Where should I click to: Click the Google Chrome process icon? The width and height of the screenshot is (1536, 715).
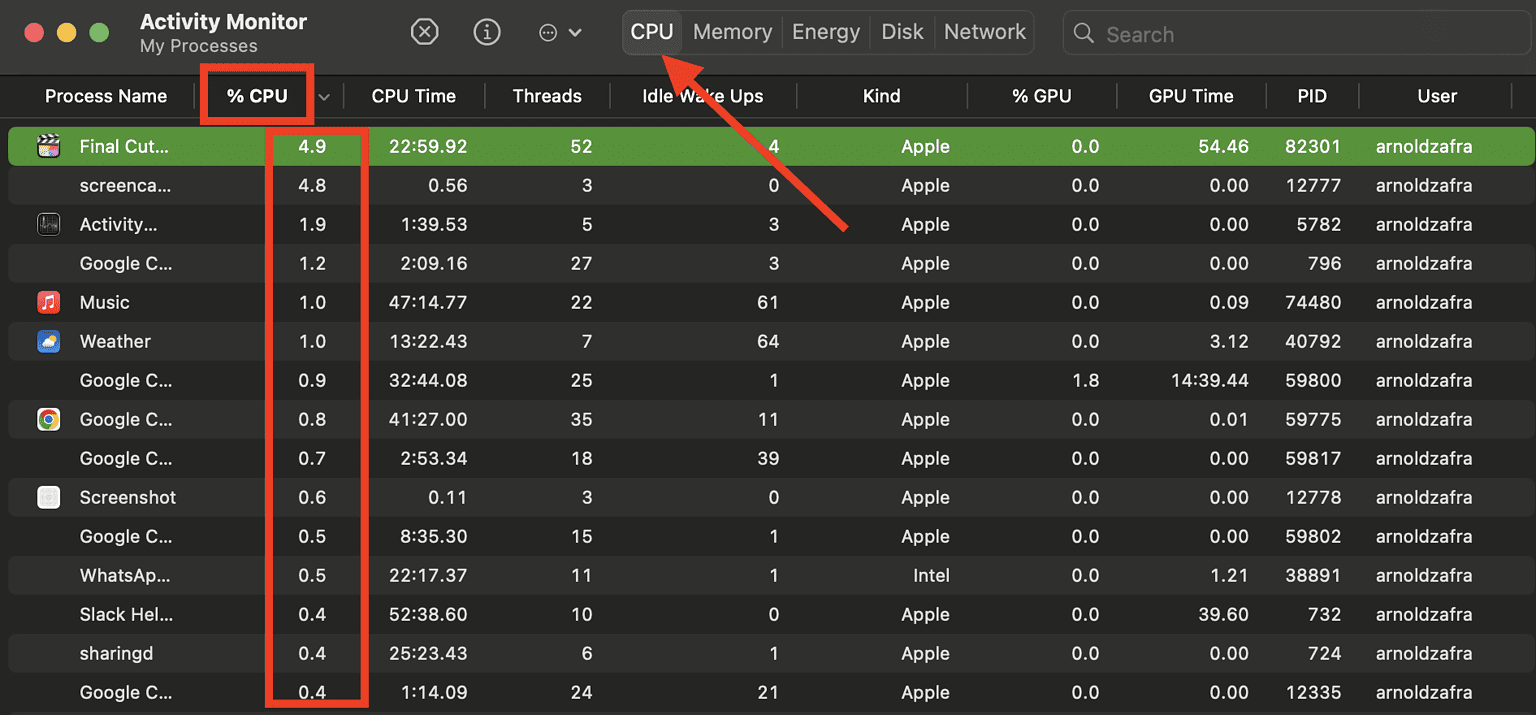48,419
